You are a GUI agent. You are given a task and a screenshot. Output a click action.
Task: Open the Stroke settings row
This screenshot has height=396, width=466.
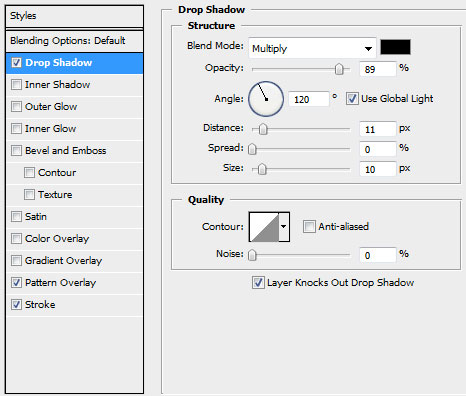pyautogui.click(x=74, y=305)
